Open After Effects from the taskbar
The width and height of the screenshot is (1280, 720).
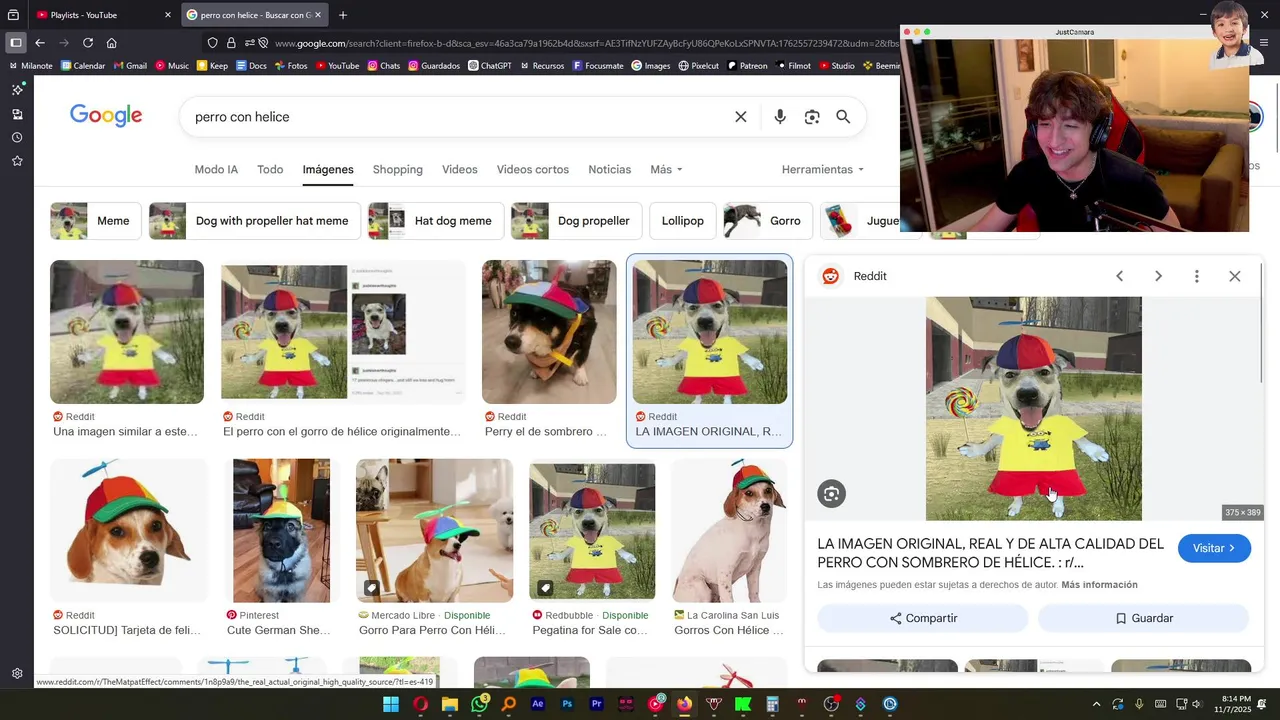point(538,704)
